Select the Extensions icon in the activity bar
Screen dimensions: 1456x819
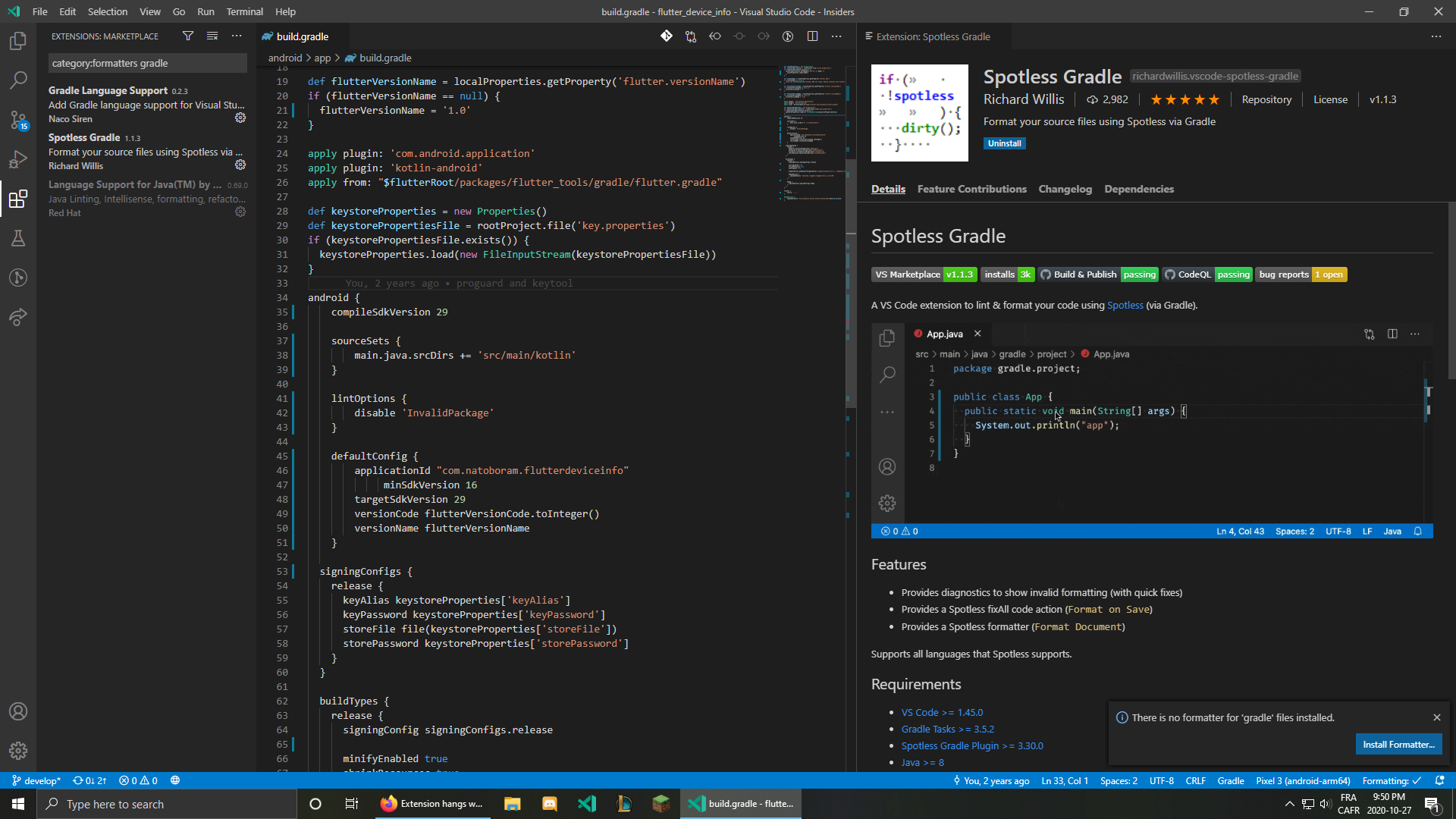[x=18, y=199]
